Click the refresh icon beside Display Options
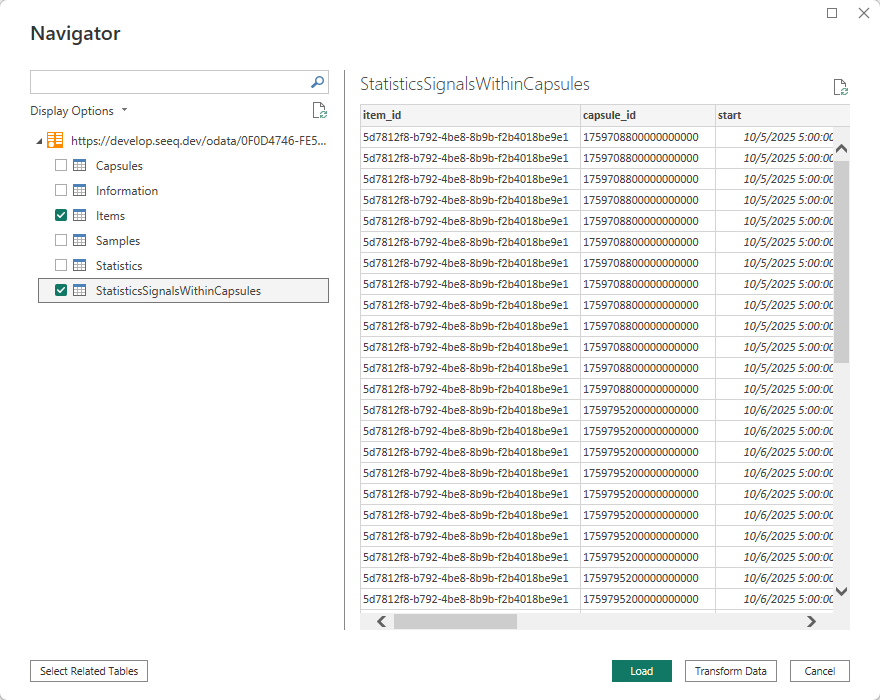Viewport: 880px width, 700px height. 319,111
